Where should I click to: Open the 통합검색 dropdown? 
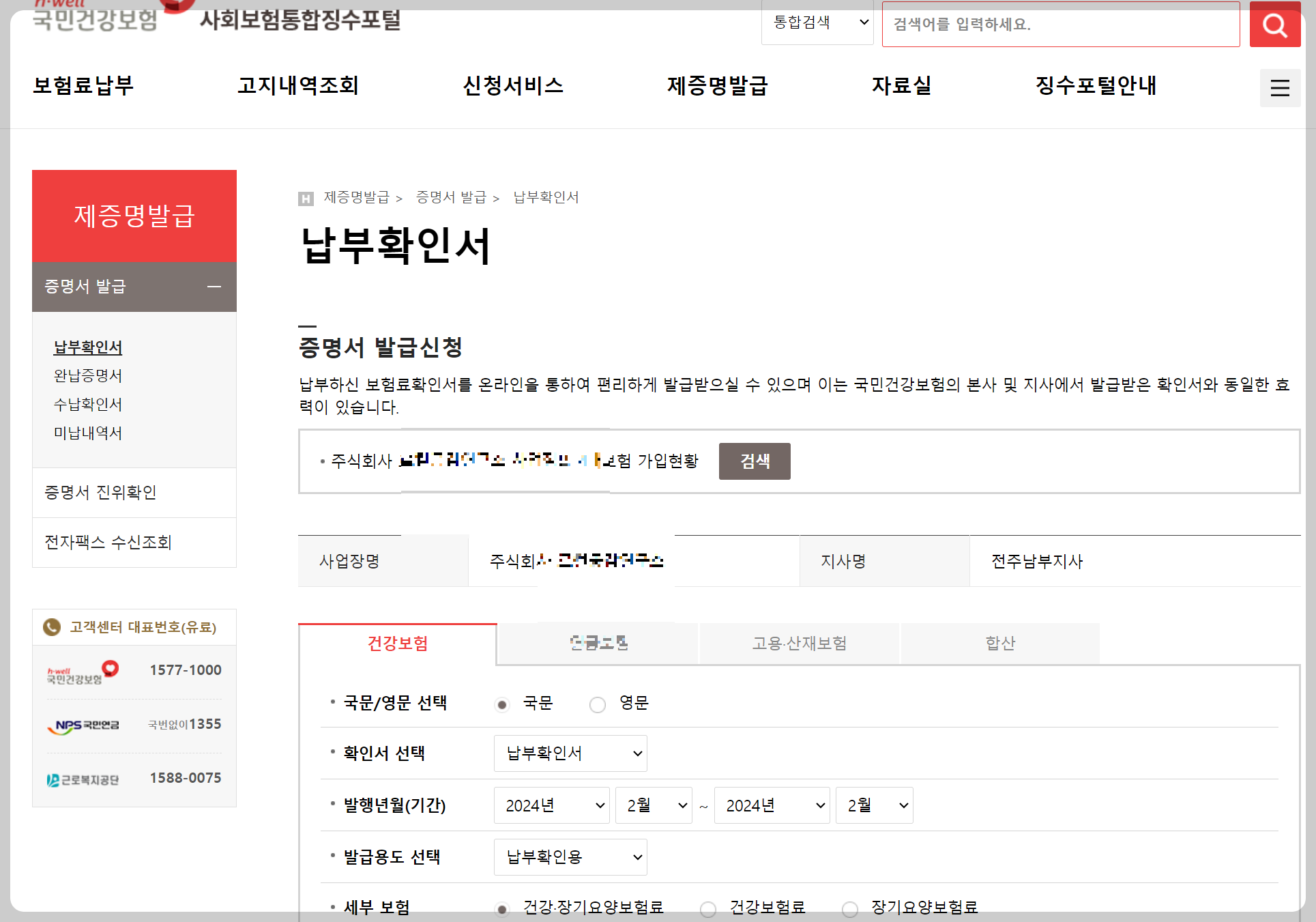point(817,23)
